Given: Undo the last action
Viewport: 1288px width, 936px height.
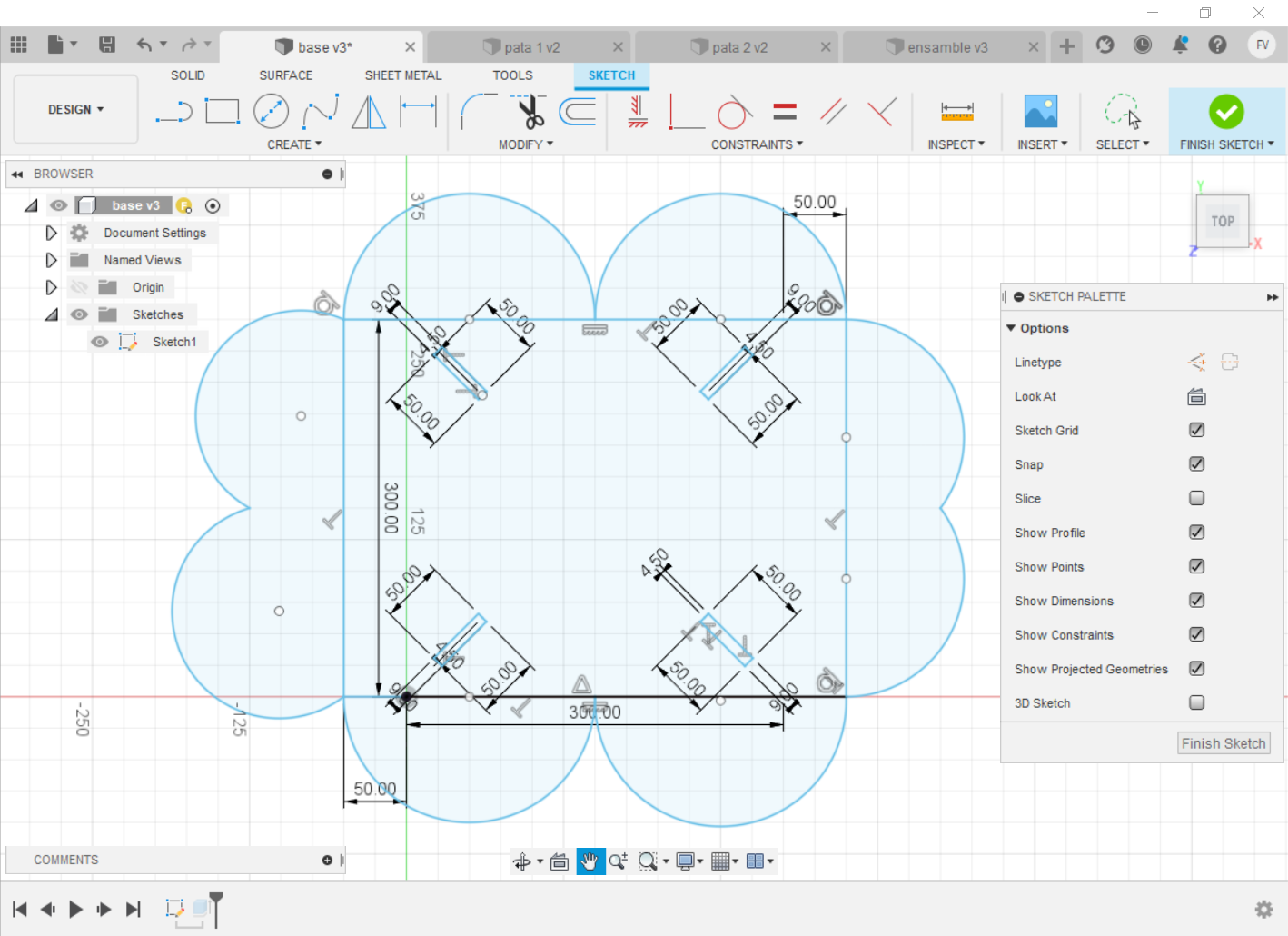Looking at the screenshot, I should click(x=144, y=45).
